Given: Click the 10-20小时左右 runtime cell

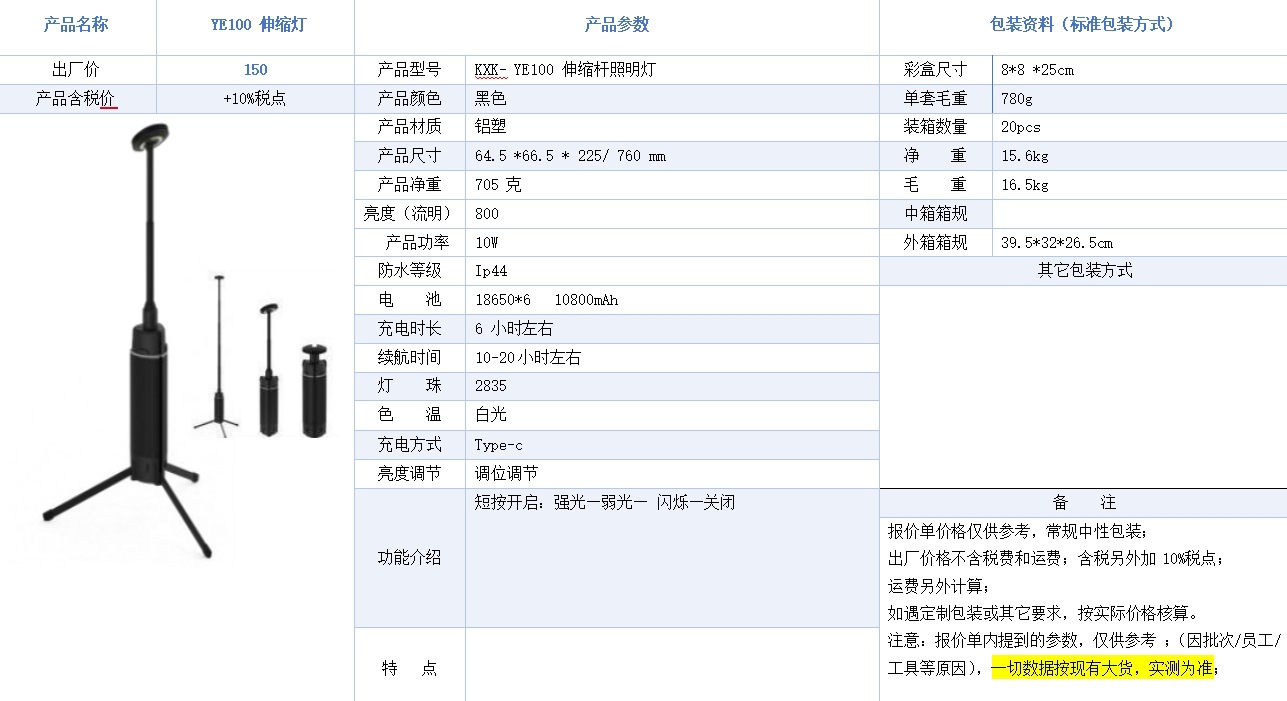Looking at the screenshot, I should 672,358.
